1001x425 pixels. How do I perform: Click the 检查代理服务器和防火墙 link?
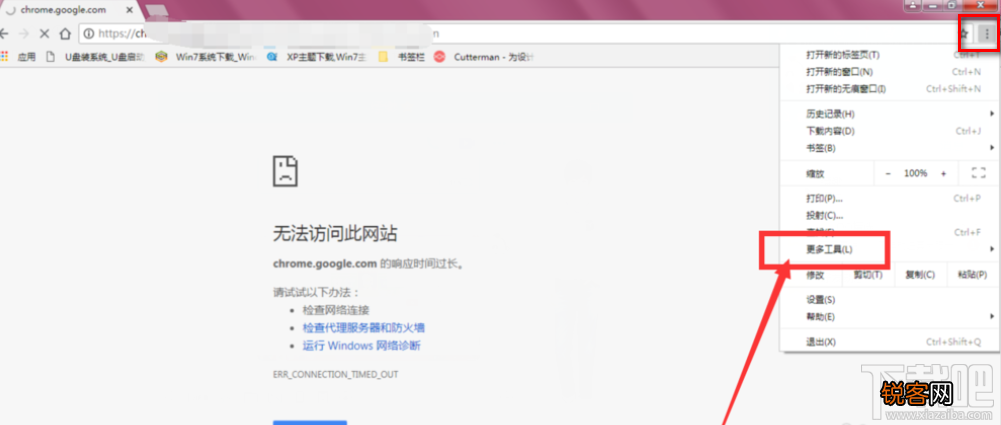click(364, 328)
